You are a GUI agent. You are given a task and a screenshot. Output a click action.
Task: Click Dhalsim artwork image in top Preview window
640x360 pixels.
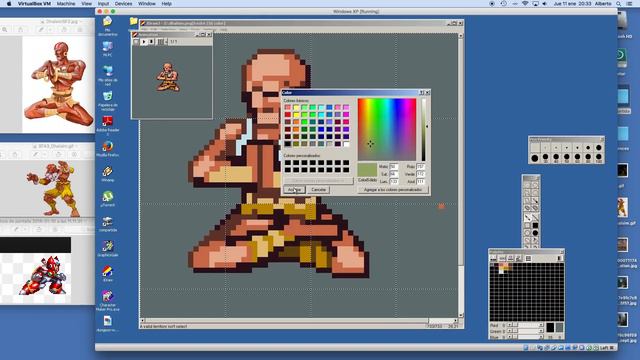pyautogui.click(x=59, y=84)
